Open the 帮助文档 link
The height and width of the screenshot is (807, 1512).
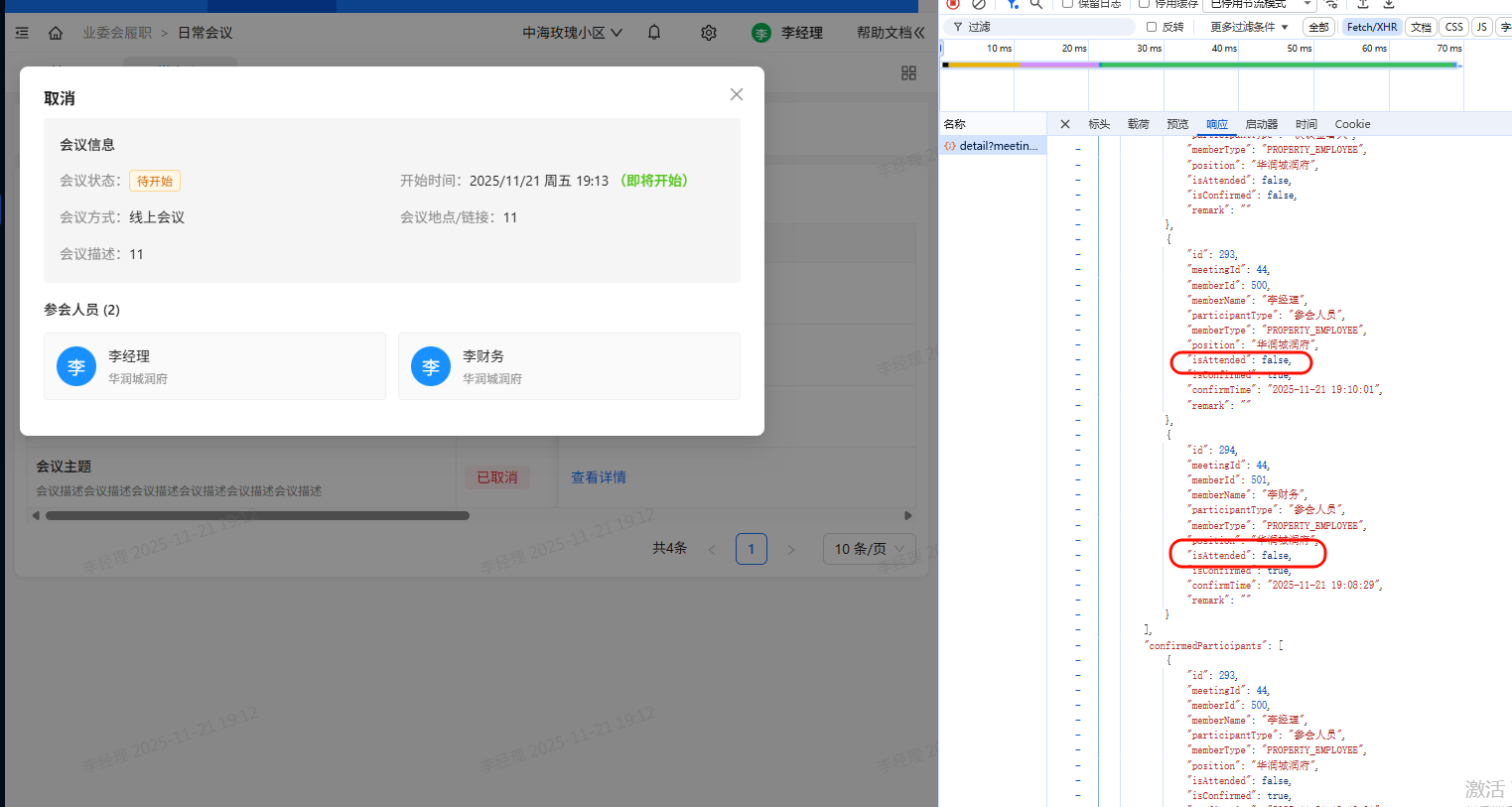[884, 33]
